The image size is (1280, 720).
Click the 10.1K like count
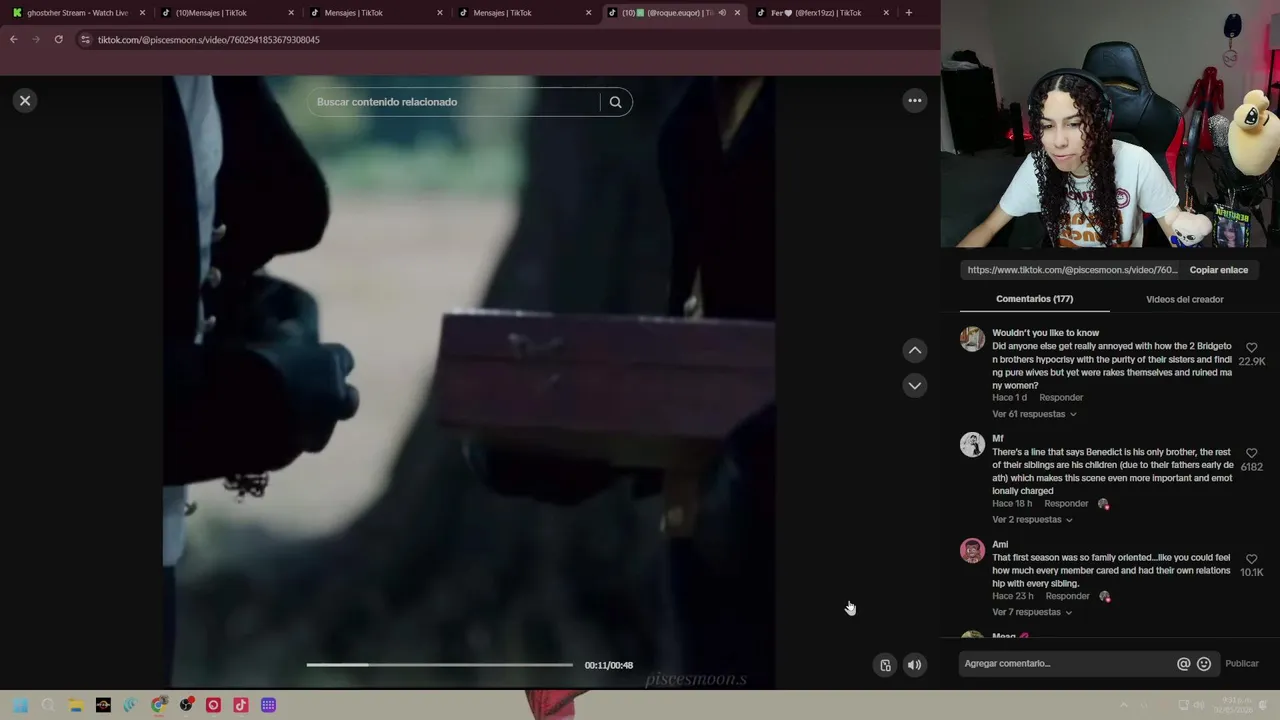click(1252, 573)
